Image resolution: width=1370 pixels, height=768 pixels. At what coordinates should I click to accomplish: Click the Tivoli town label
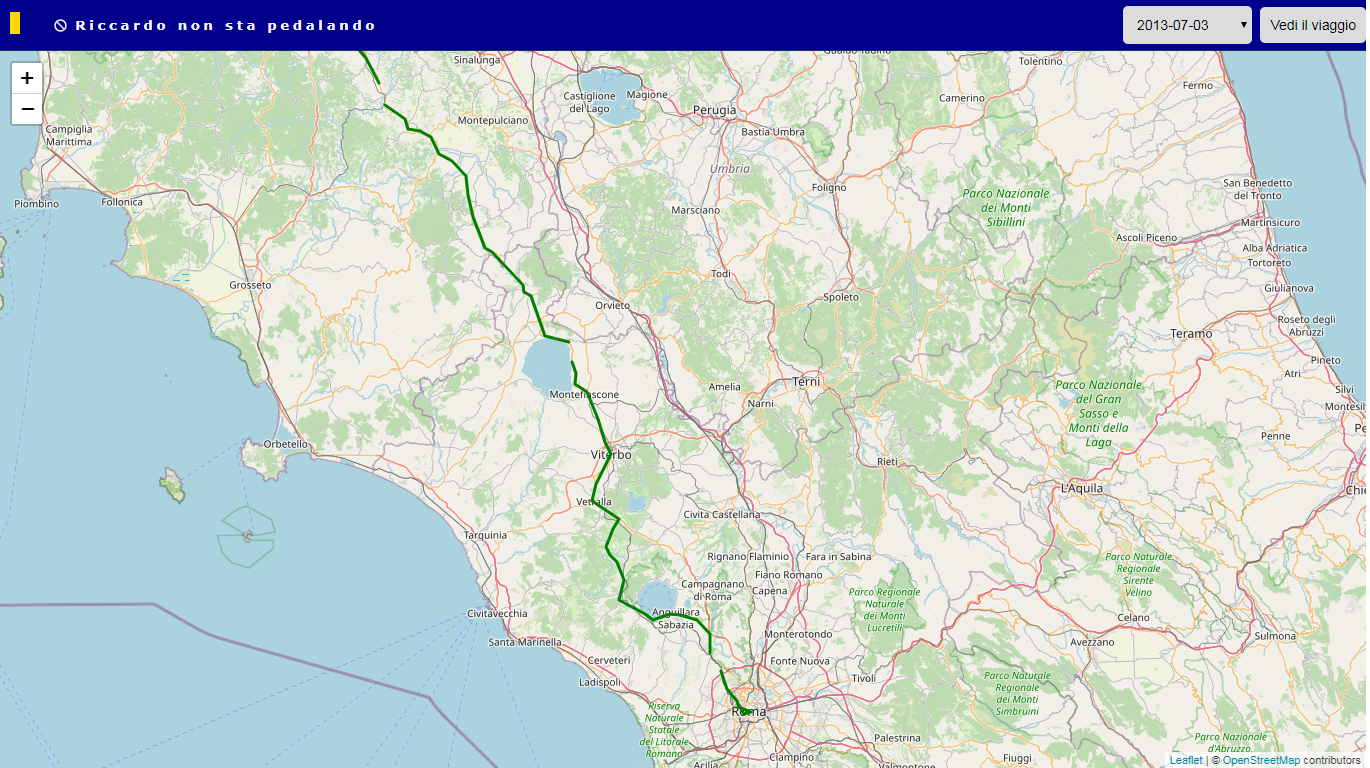point(863,679)
